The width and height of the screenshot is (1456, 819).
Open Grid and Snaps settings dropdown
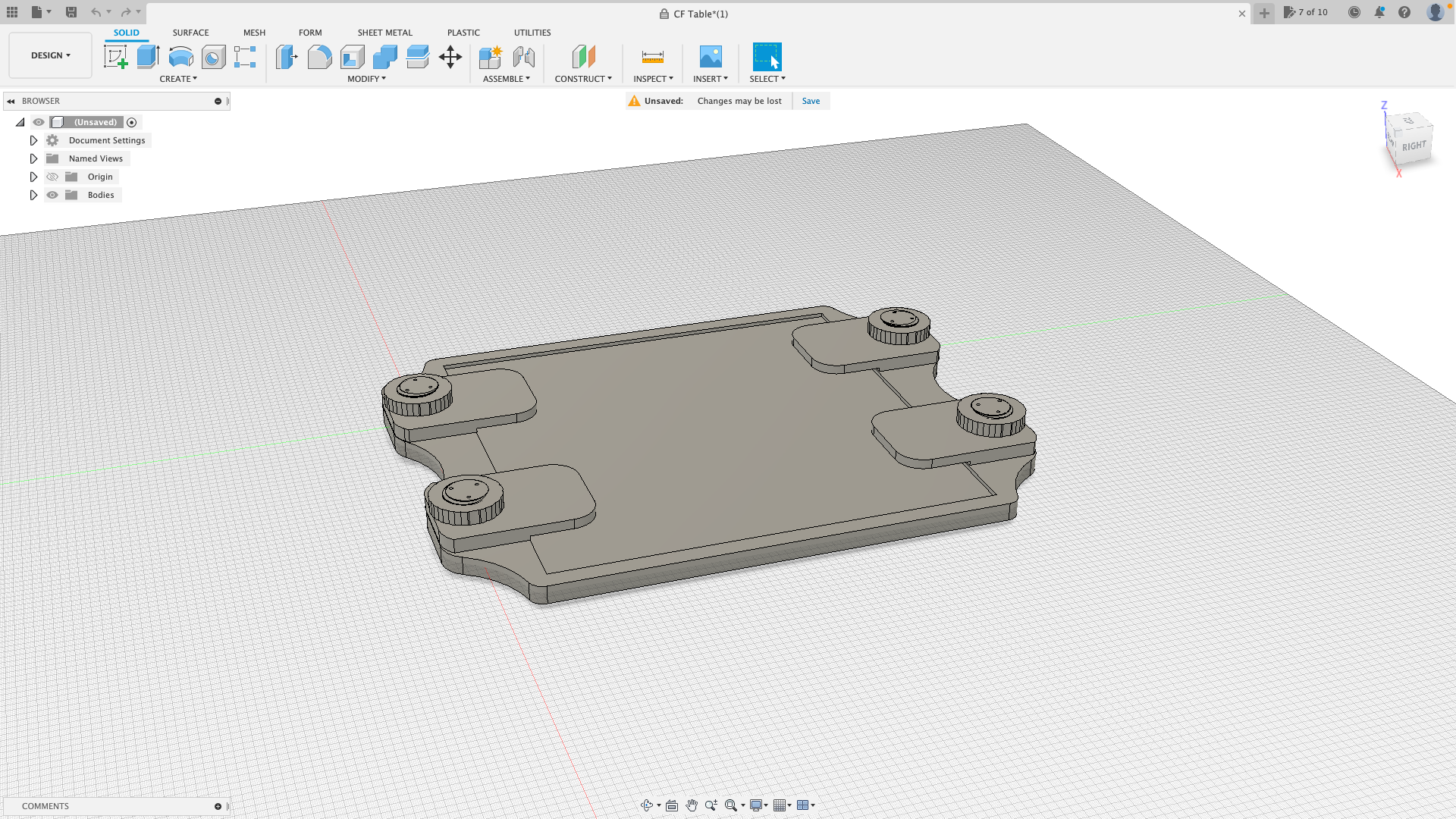783,805
